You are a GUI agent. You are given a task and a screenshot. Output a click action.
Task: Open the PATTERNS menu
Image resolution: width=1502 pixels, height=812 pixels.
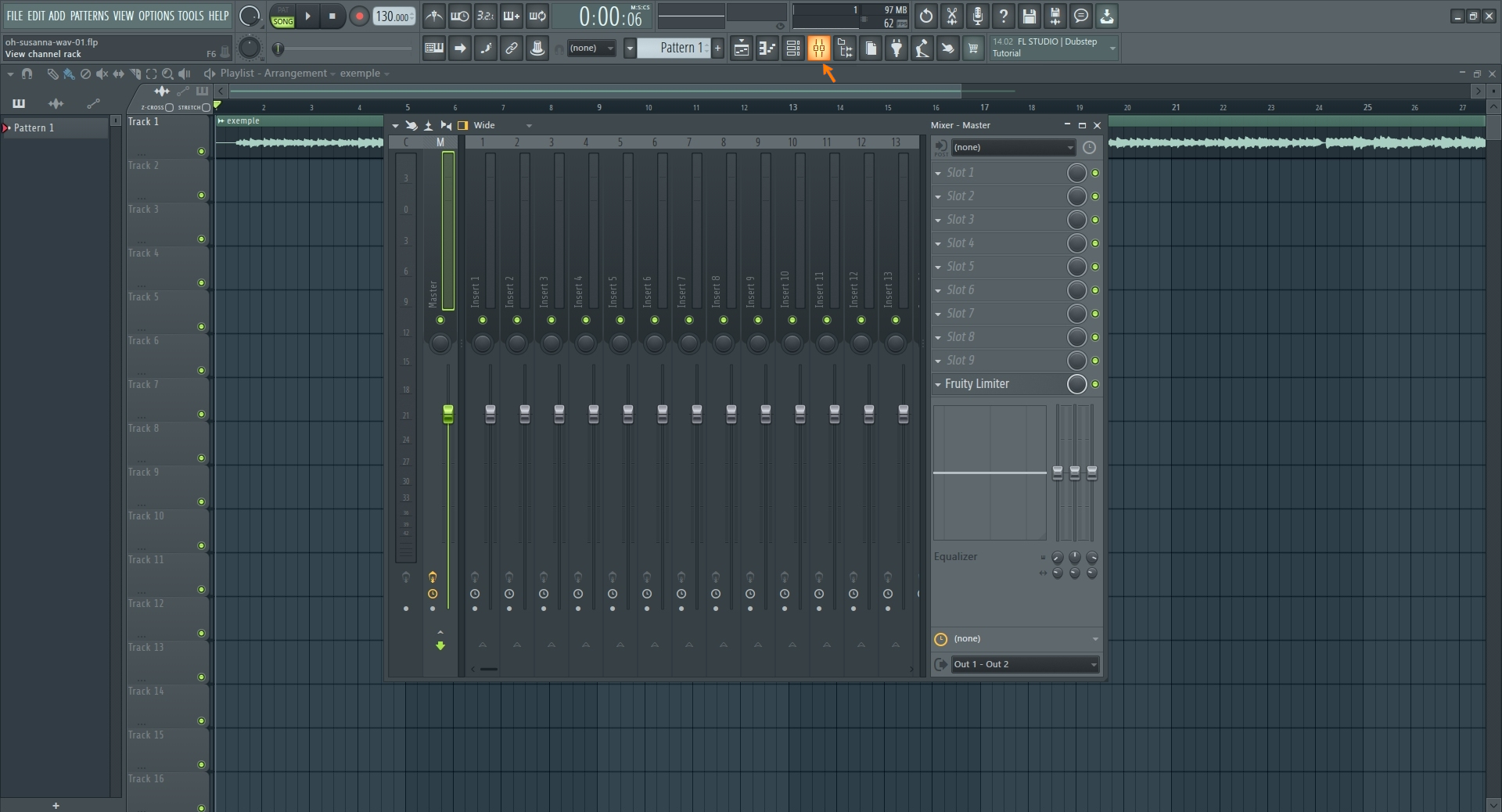click(x=90, y=16)
